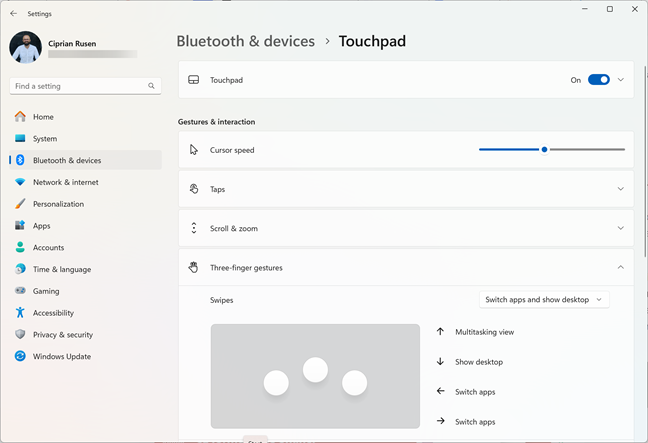Click the cursor pointer icon beside Cursor speed
Image resolution: width=648 pixels, height=443 pixels.
(x=193, y=150)
